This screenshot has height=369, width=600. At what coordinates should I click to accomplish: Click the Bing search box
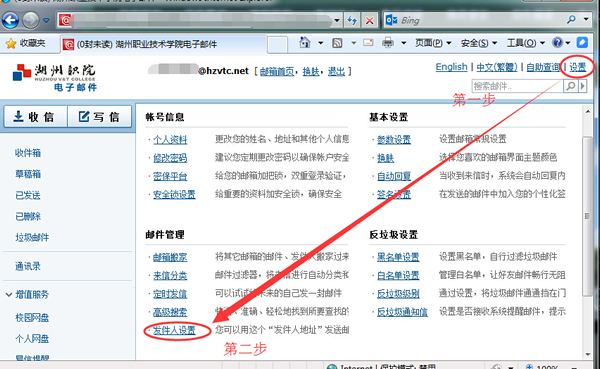coord(474,20)
